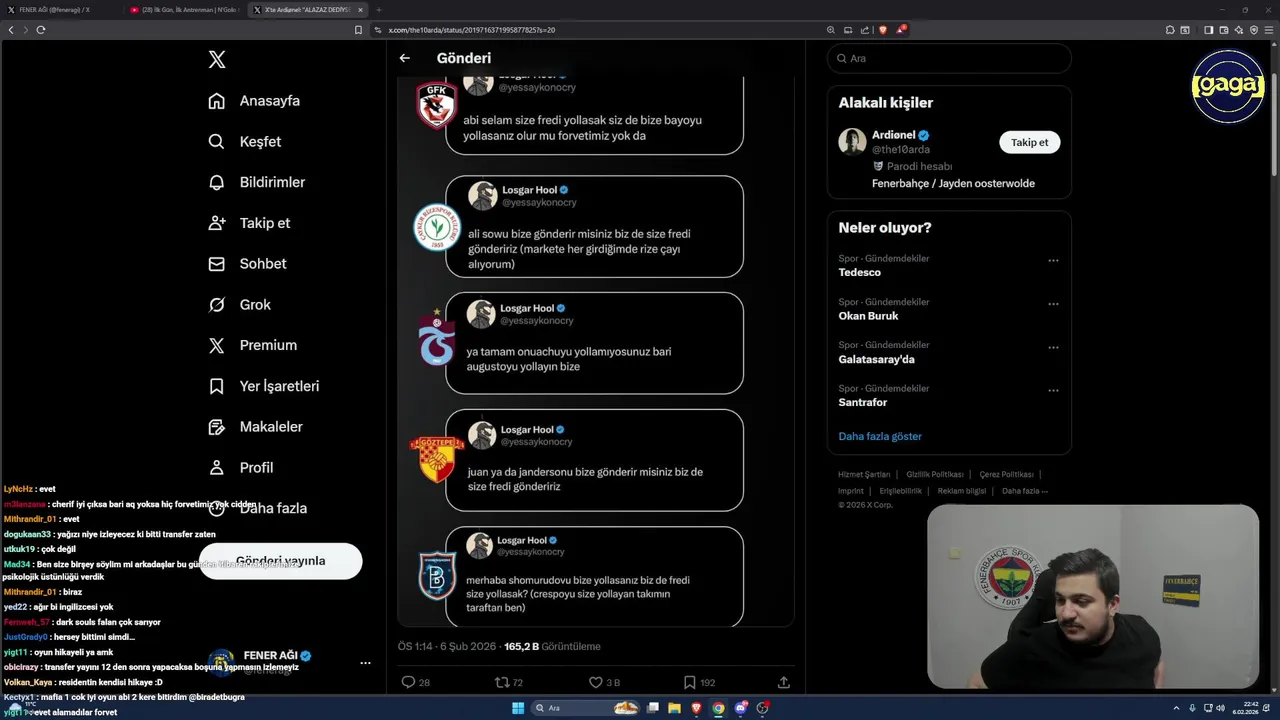The image size is (1280, 720).
Task: Open FENER AĞI account options menu
Action: (365, 662)
